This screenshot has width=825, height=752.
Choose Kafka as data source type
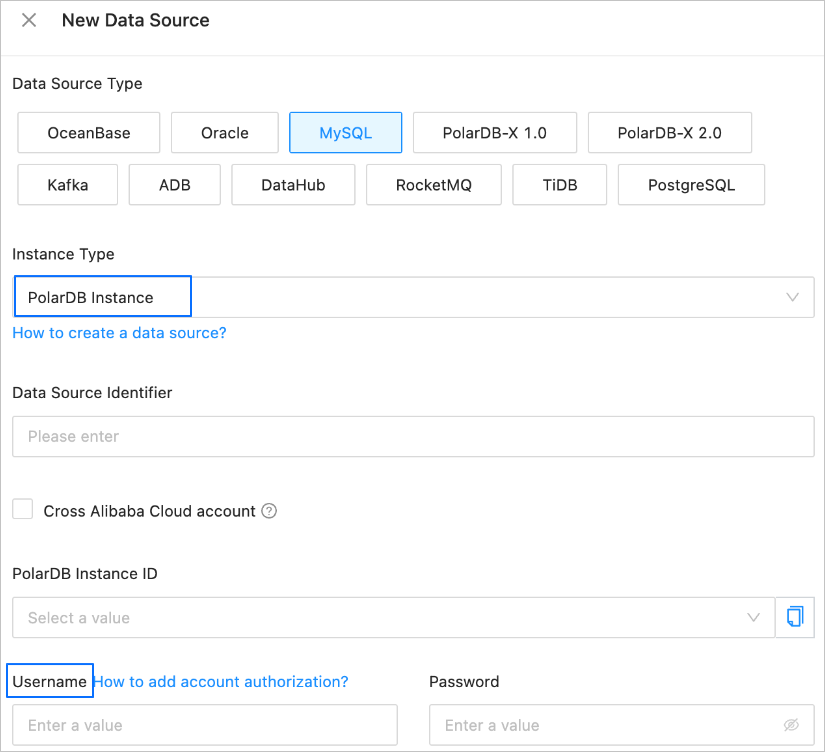tap(68, 185)
